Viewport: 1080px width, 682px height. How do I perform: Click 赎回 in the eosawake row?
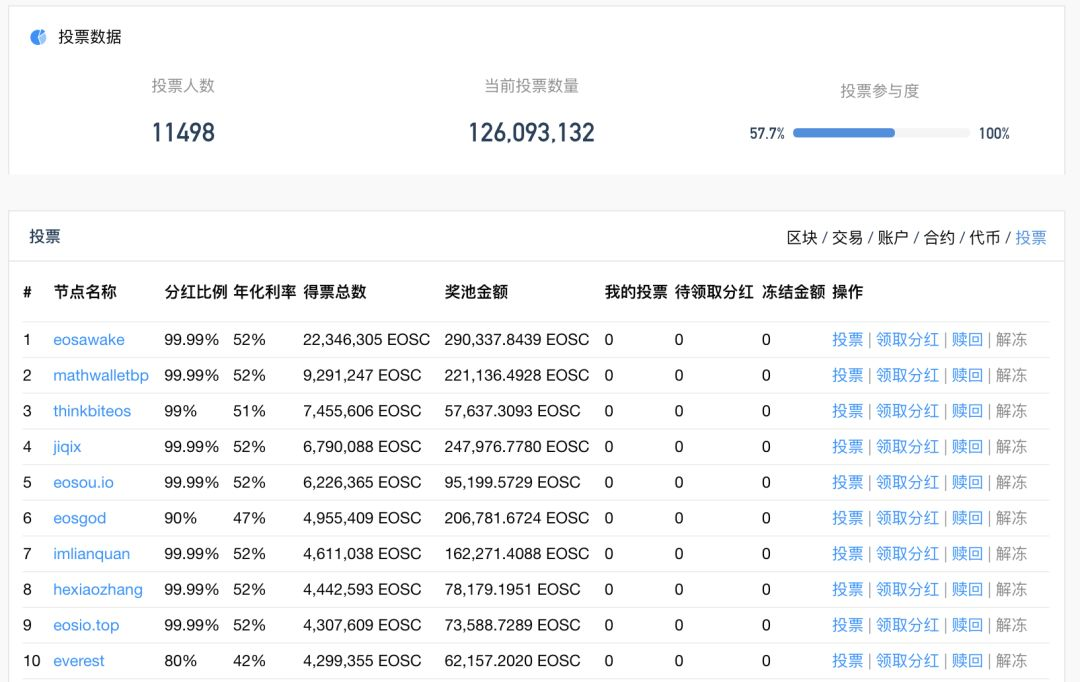(967, 340)
